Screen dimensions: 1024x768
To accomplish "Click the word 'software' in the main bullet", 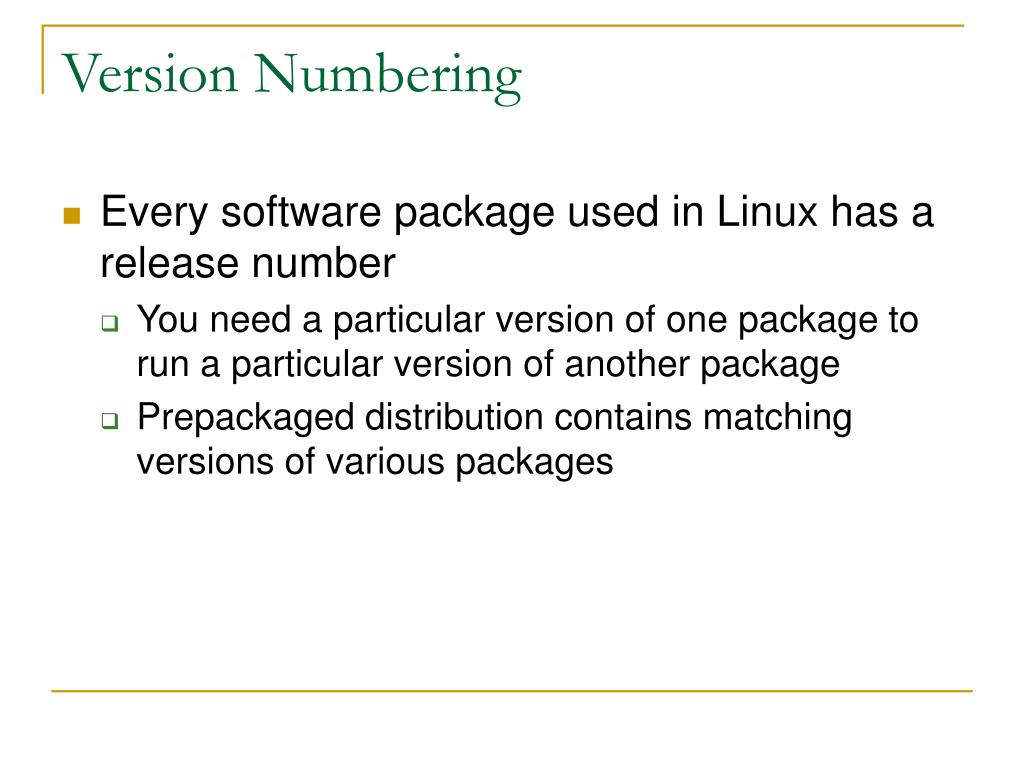I will pos(301,212).
